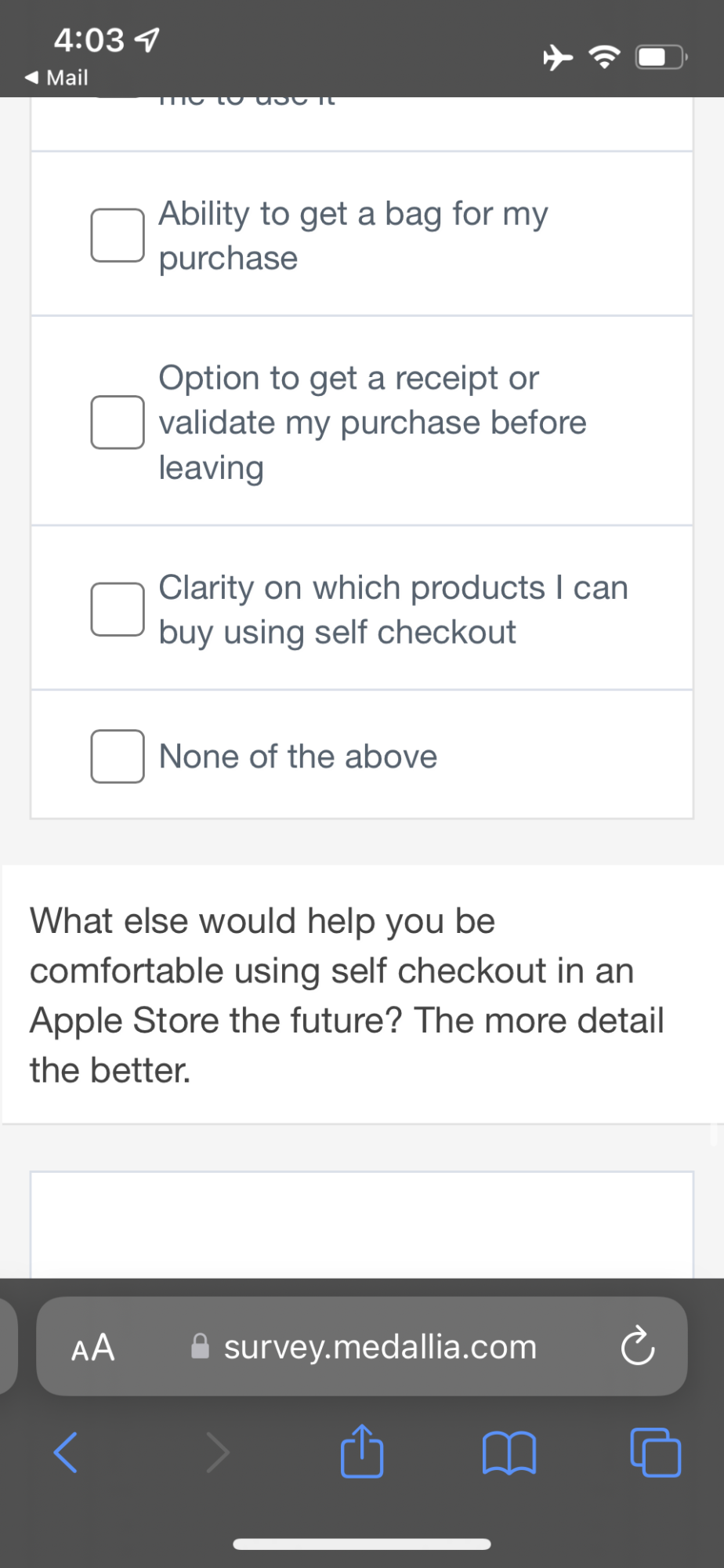Viewport: 724px width, 1568px height.
Task: Tap the home indicator bar
Action: [362, 1544]
